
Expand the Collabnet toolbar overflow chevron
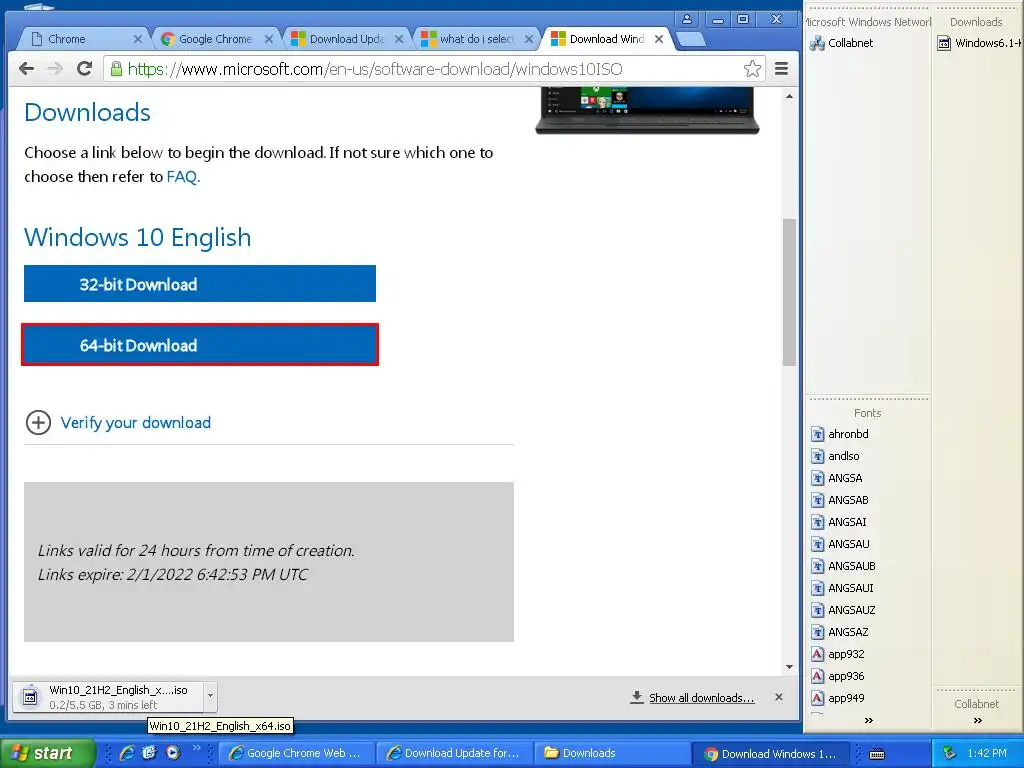978,720
